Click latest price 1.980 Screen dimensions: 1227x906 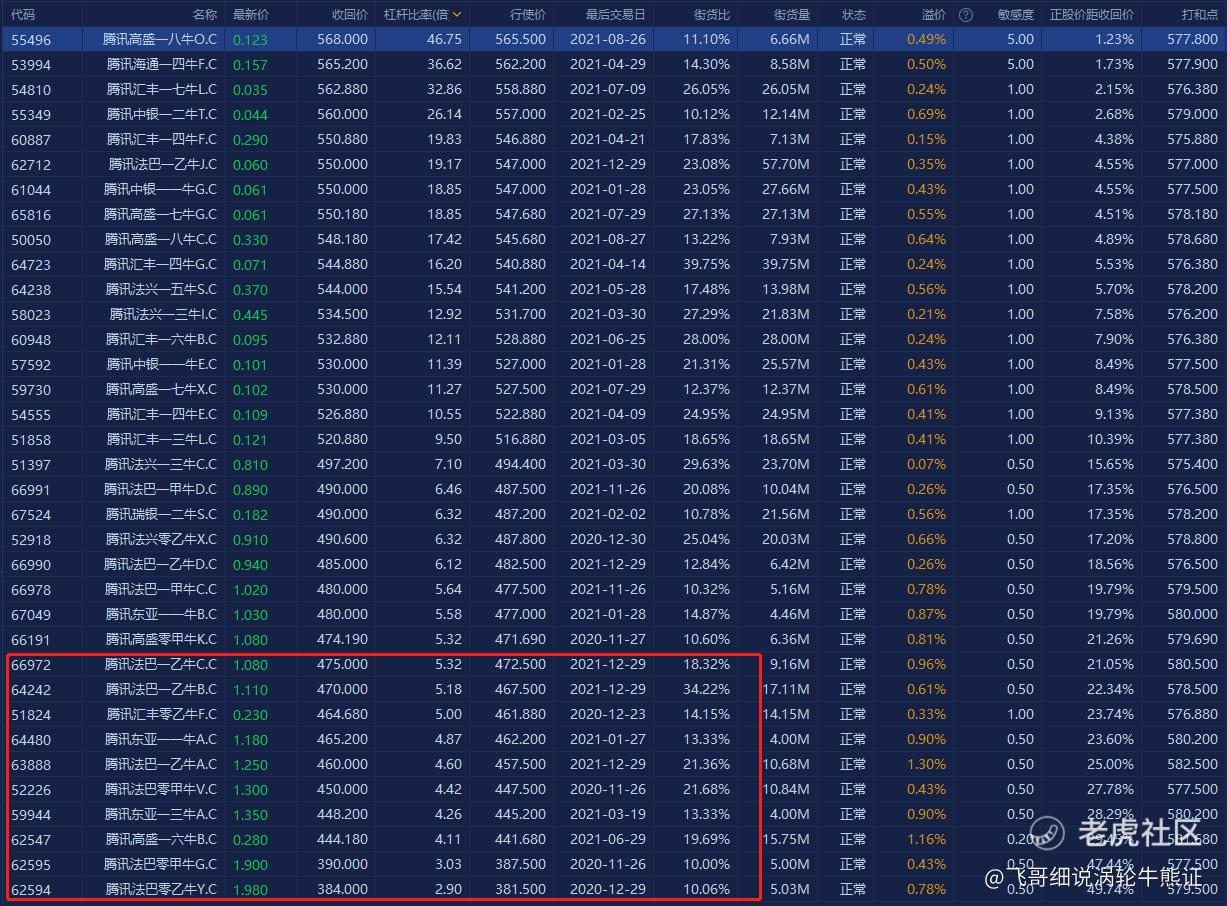pyautogui.click(x=250, y=889)
